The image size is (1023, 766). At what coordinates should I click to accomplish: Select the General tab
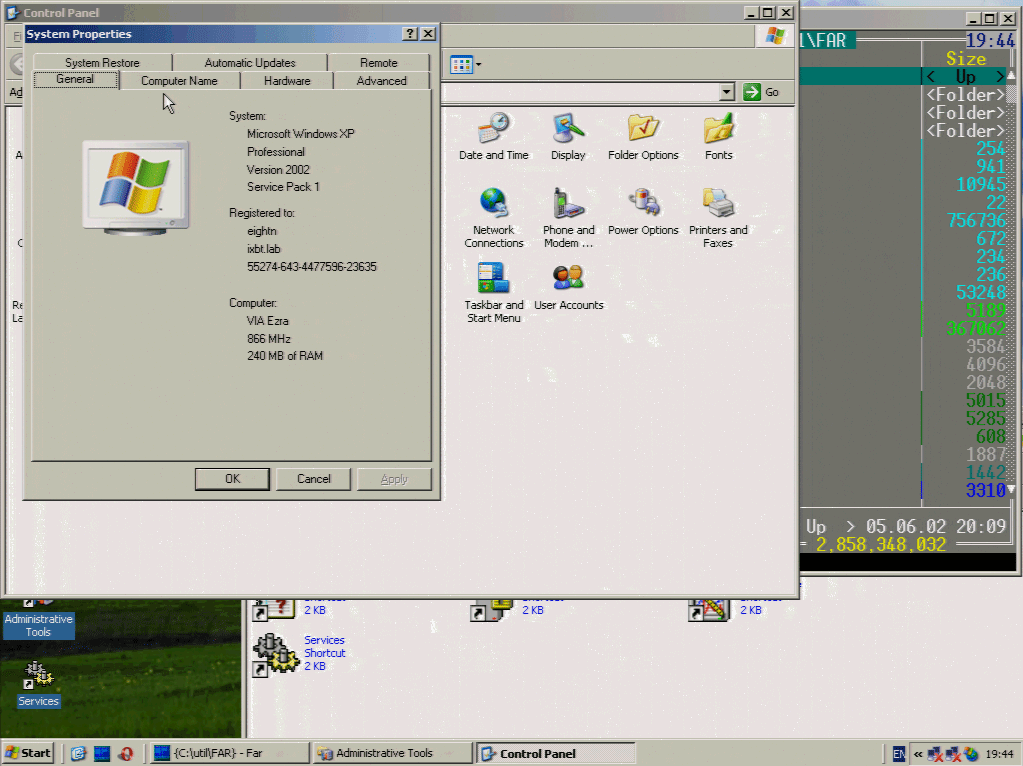click(75, 79)
